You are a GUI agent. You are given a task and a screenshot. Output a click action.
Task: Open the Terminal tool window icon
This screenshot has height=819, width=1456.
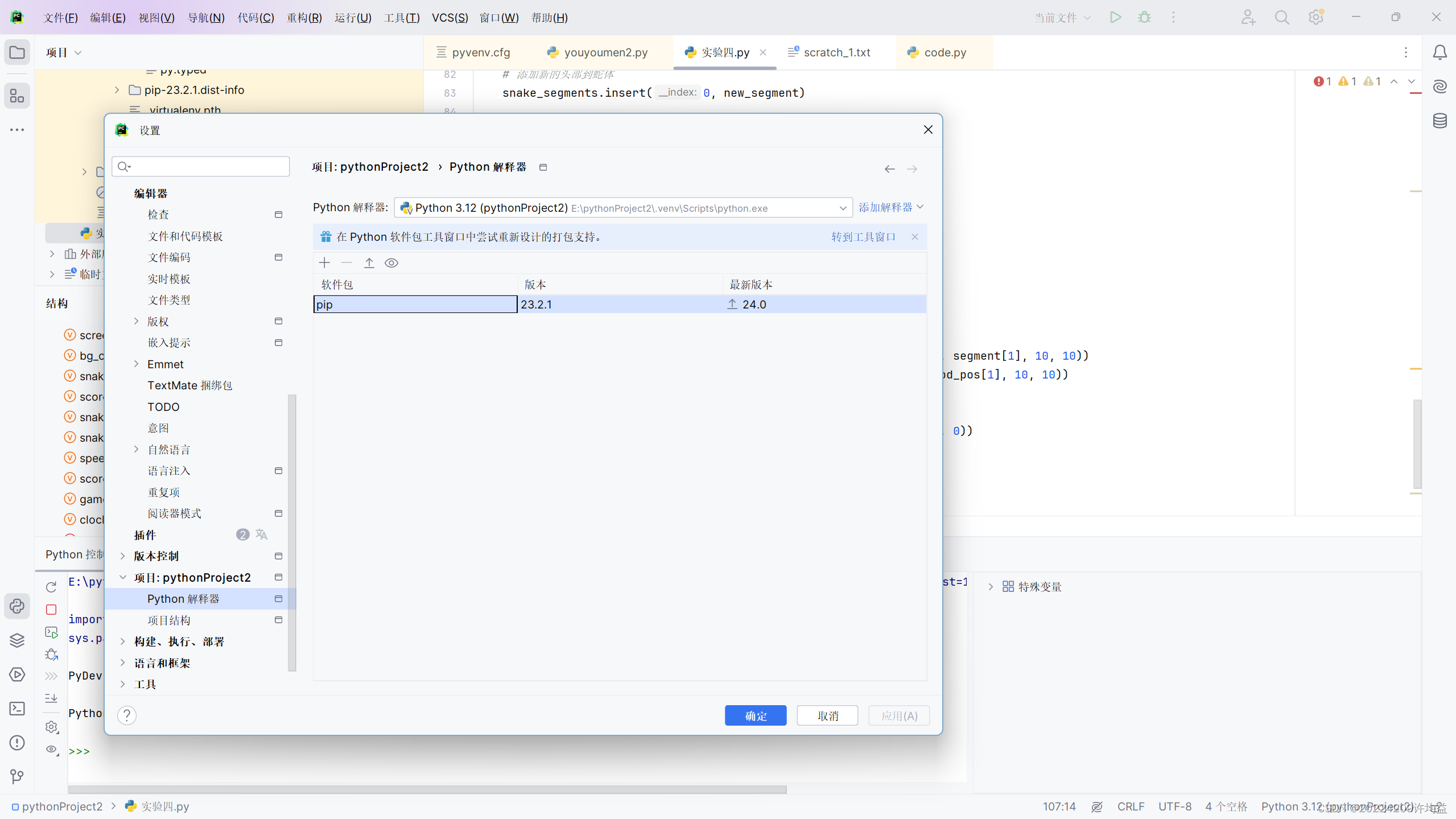(17, 709)
